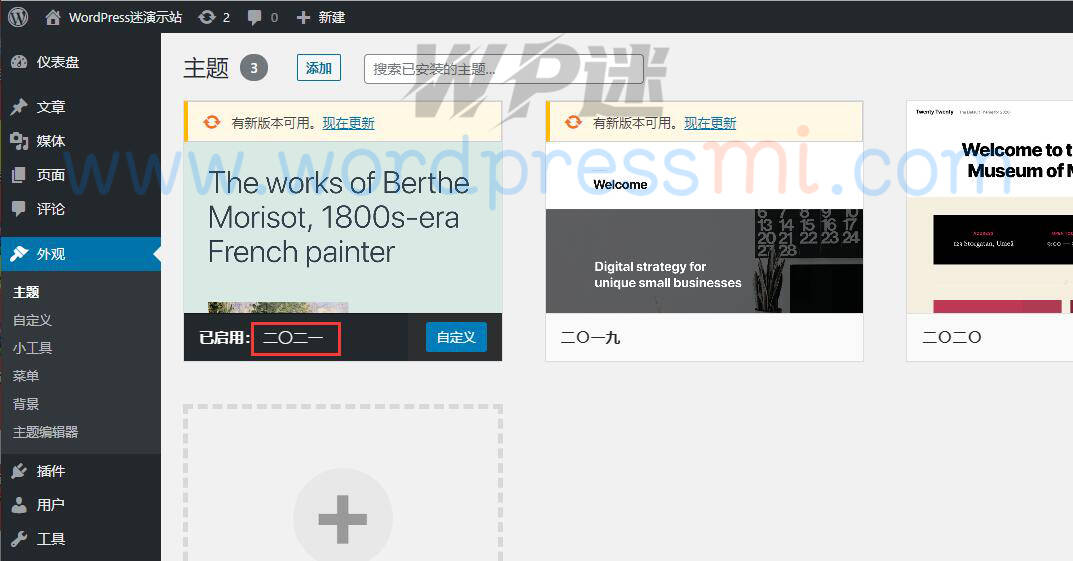Click 现在更新 link on 二〇一九 theme
Viewport: 1073px width, 561px height.
(x=709, y=123)
